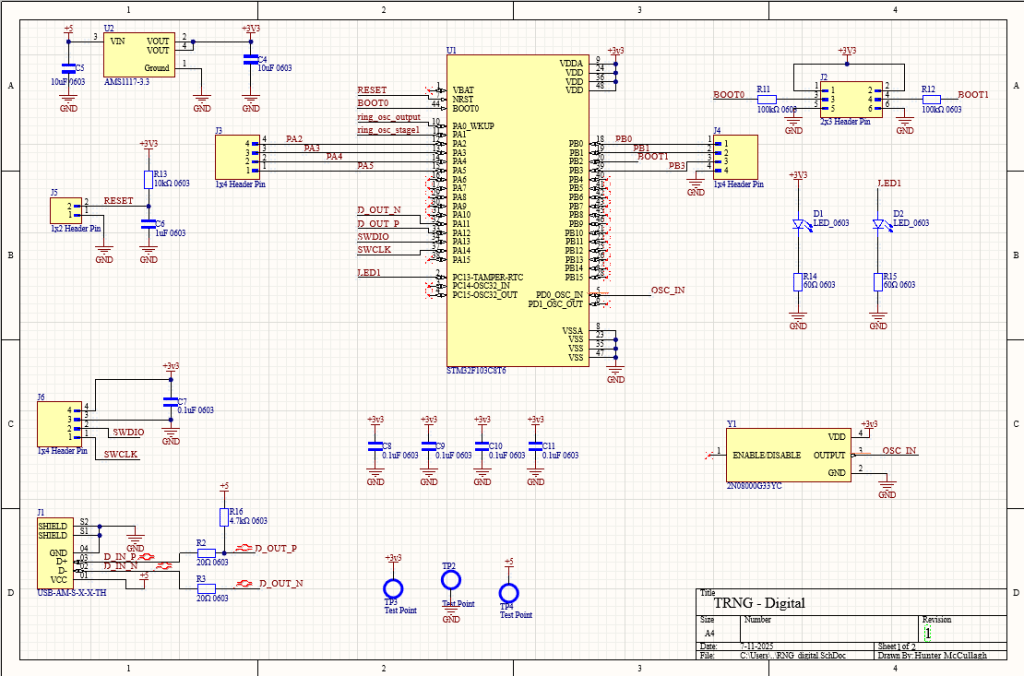Select the D2 LED symbol

pos(879,224)
